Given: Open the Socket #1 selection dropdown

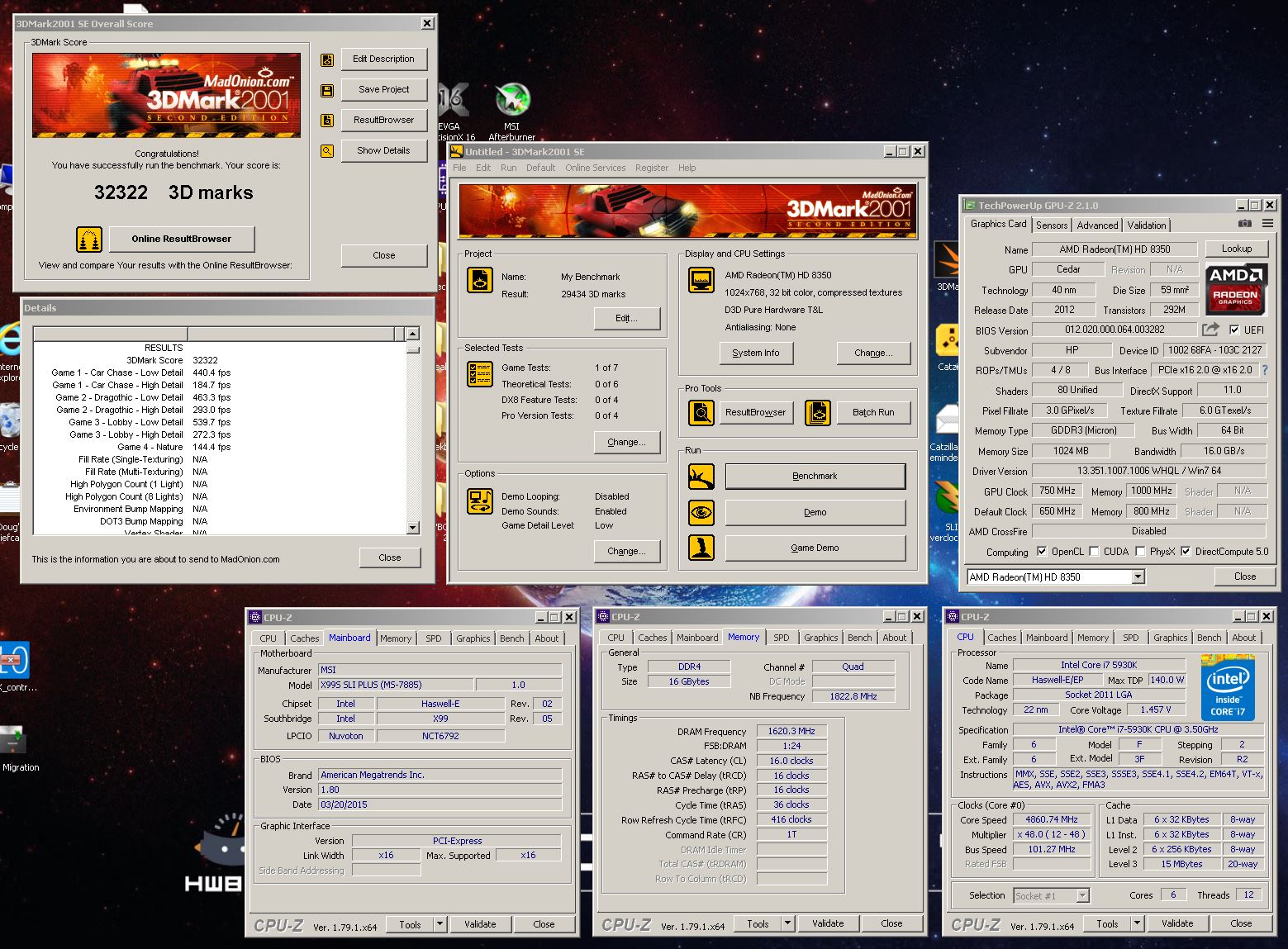Looking at the screenshot, I should [x=1082, y=895].
